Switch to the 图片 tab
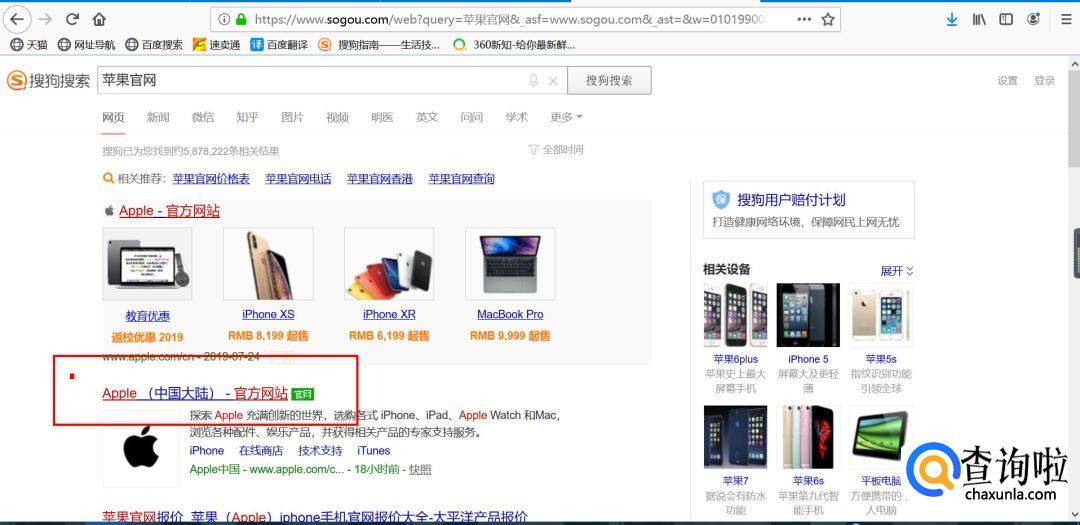This screenshot has height=525, width=1080. coord(292,117)
